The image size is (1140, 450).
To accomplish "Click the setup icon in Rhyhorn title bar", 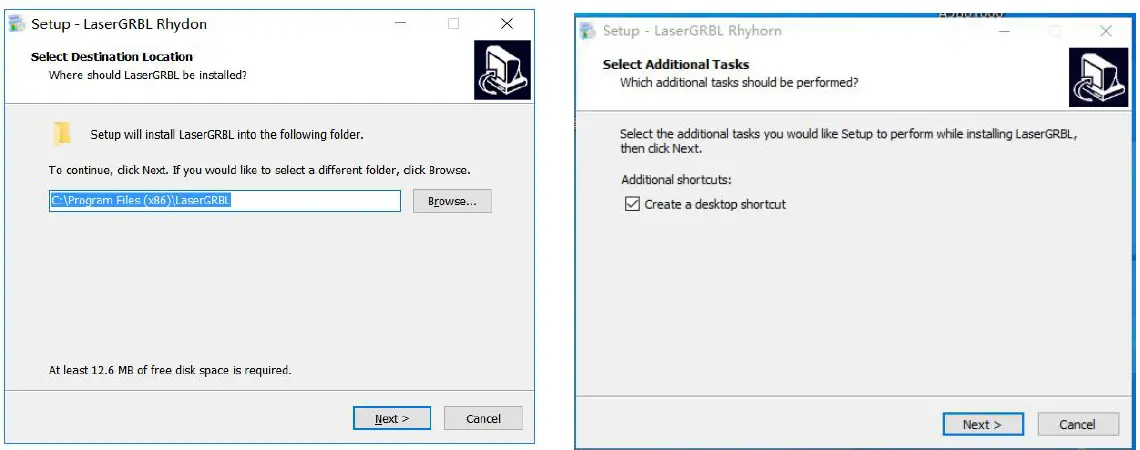I will point(588,31).
